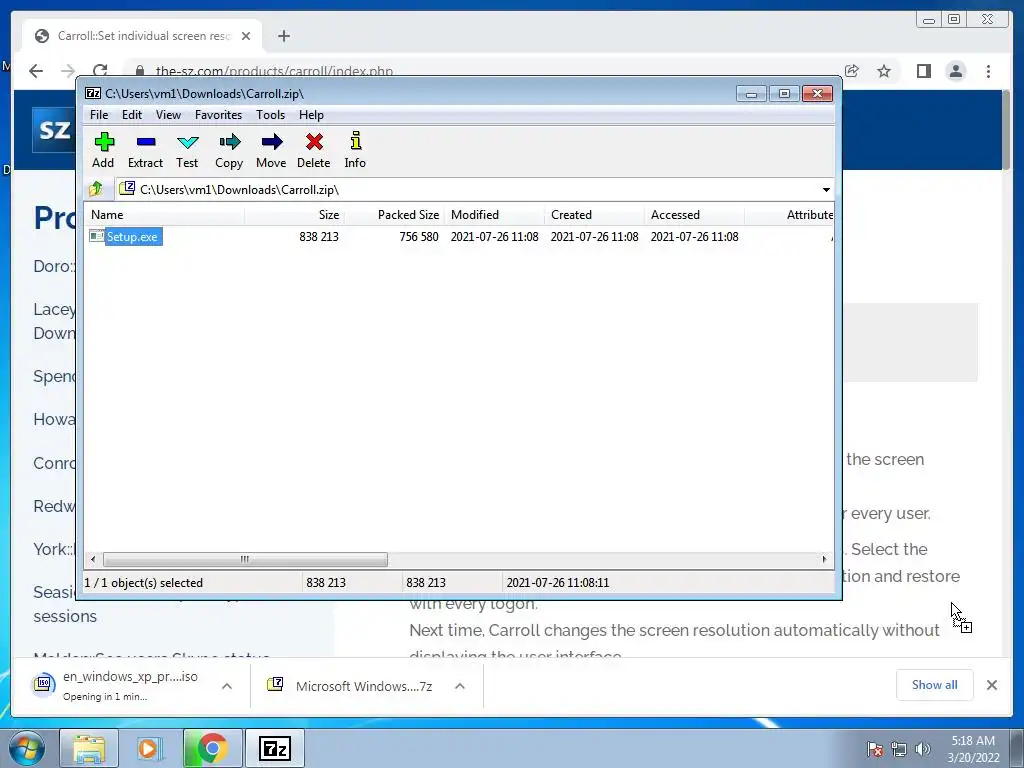Sort by the Size column header
The height and width of the screenshot is (768, 1024).
(x=295, y=215)
